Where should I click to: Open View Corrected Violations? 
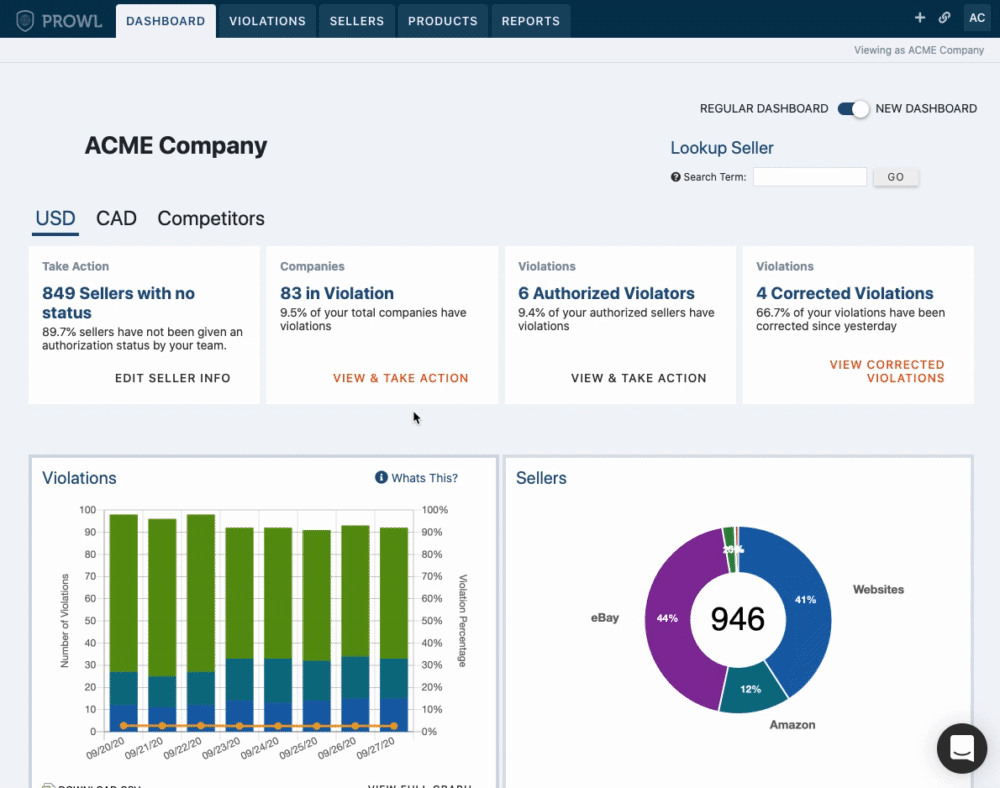pos(887,371)
